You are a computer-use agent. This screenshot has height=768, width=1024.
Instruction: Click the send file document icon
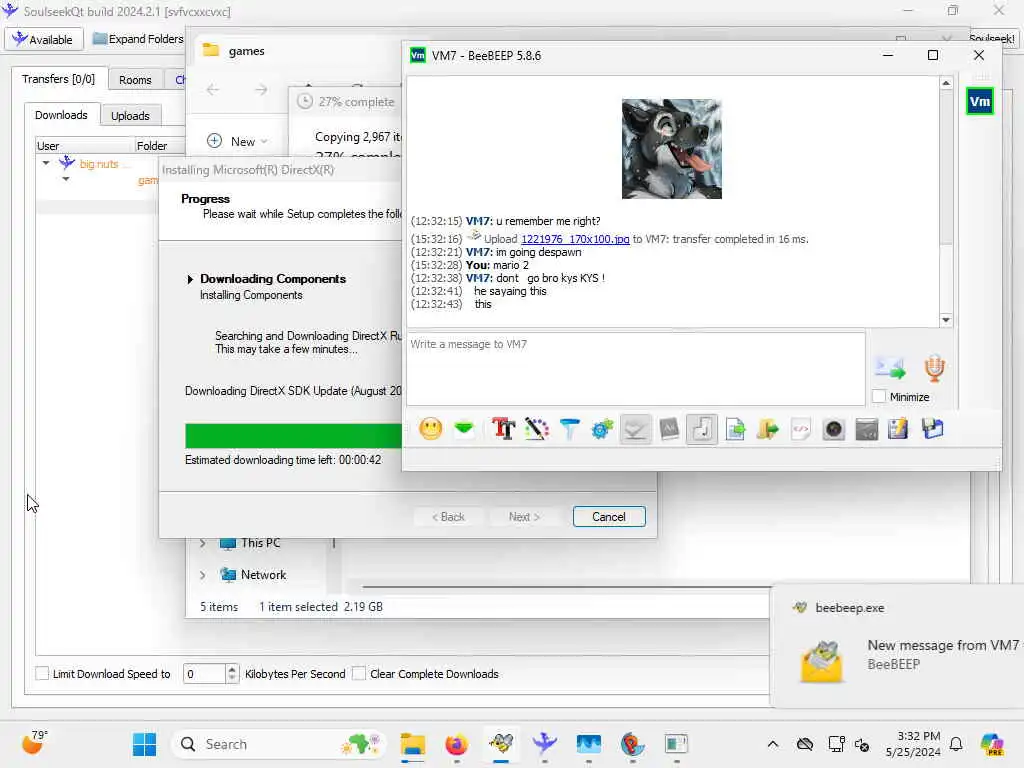click(x=735, y=429)
